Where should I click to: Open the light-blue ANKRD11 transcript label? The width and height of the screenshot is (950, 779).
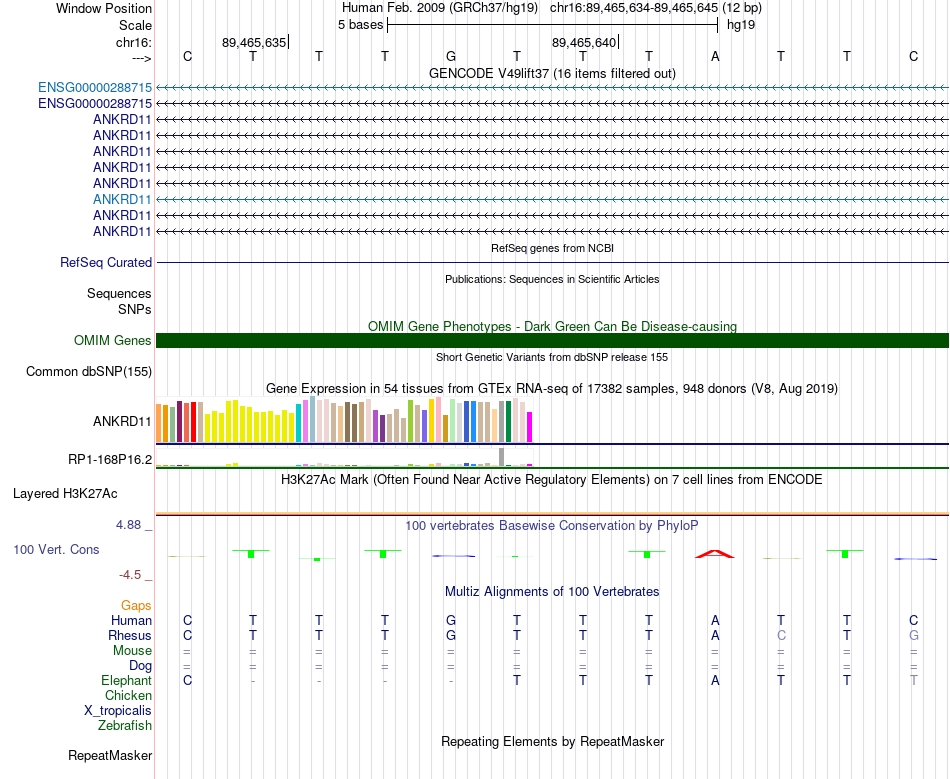(122, 199)
